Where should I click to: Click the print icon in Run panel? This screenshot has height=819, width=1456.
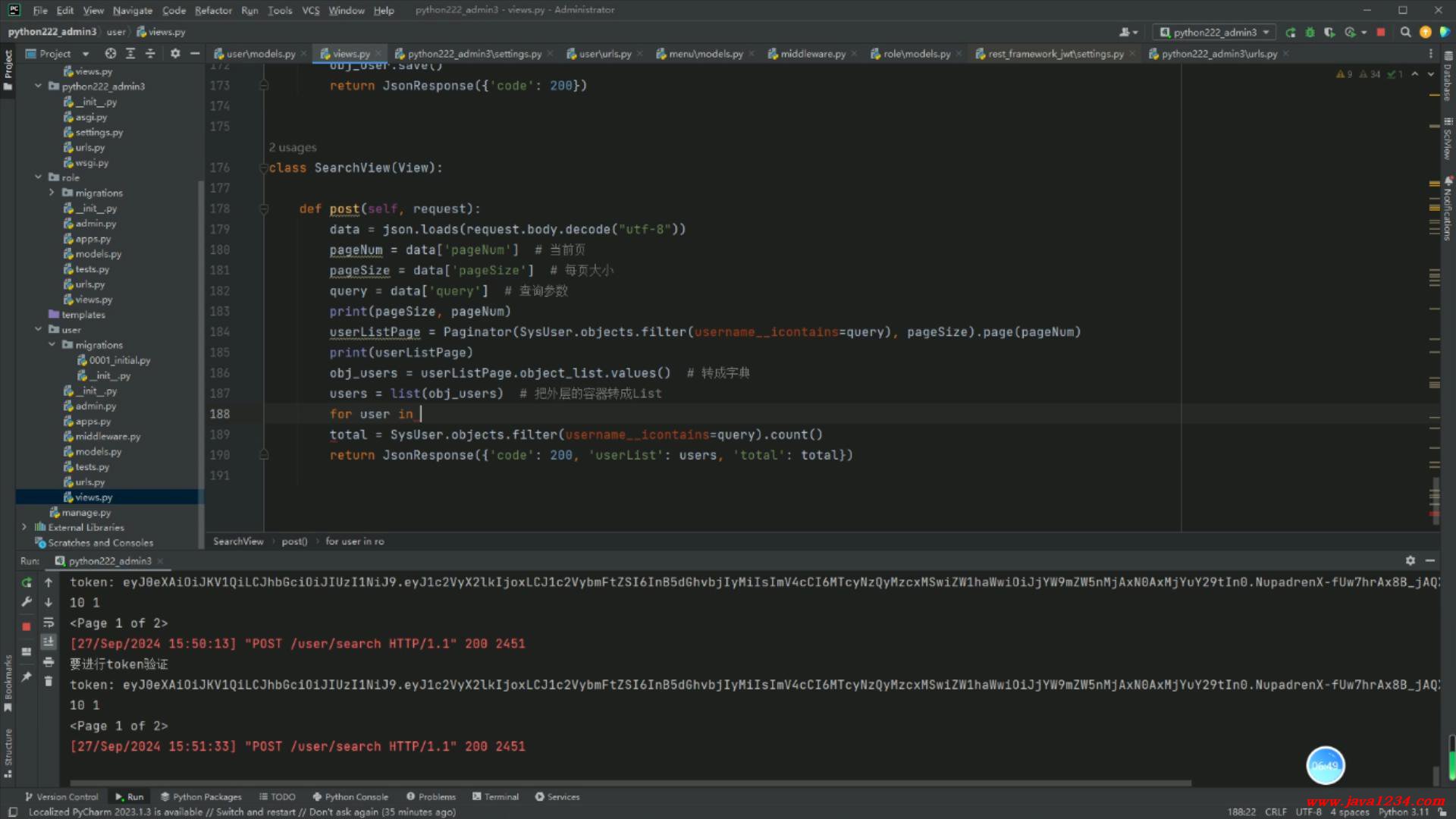tap(49, 662)
